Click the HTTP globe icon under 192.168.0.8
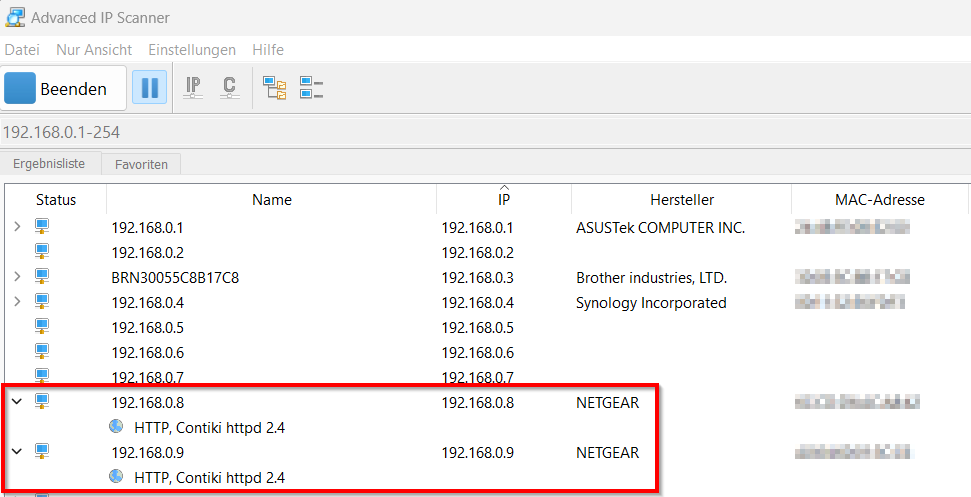This screenshot has height=497, width=971. (x=116, y=426)
